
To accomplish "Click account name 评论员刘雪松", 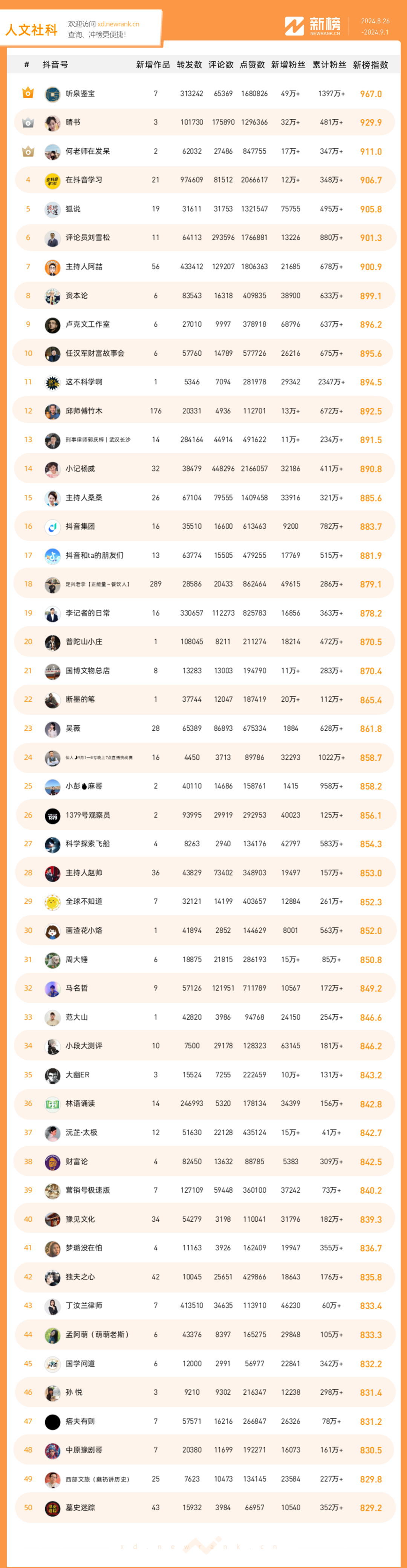I will [x=87, y=237].
